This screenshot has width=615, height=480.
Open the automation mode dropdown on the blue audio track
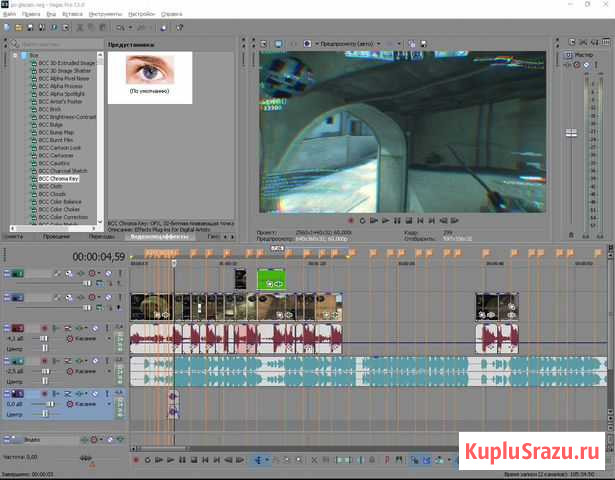pyautogui.click(x=109, y=404)
